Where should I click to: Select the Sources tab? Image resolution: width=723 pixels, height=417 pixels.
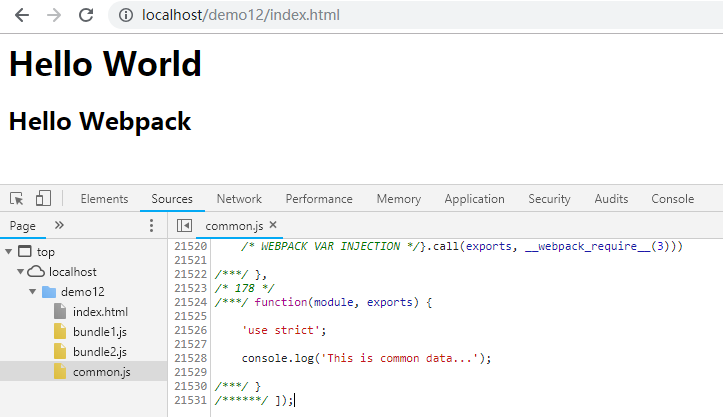coord(172,199)
